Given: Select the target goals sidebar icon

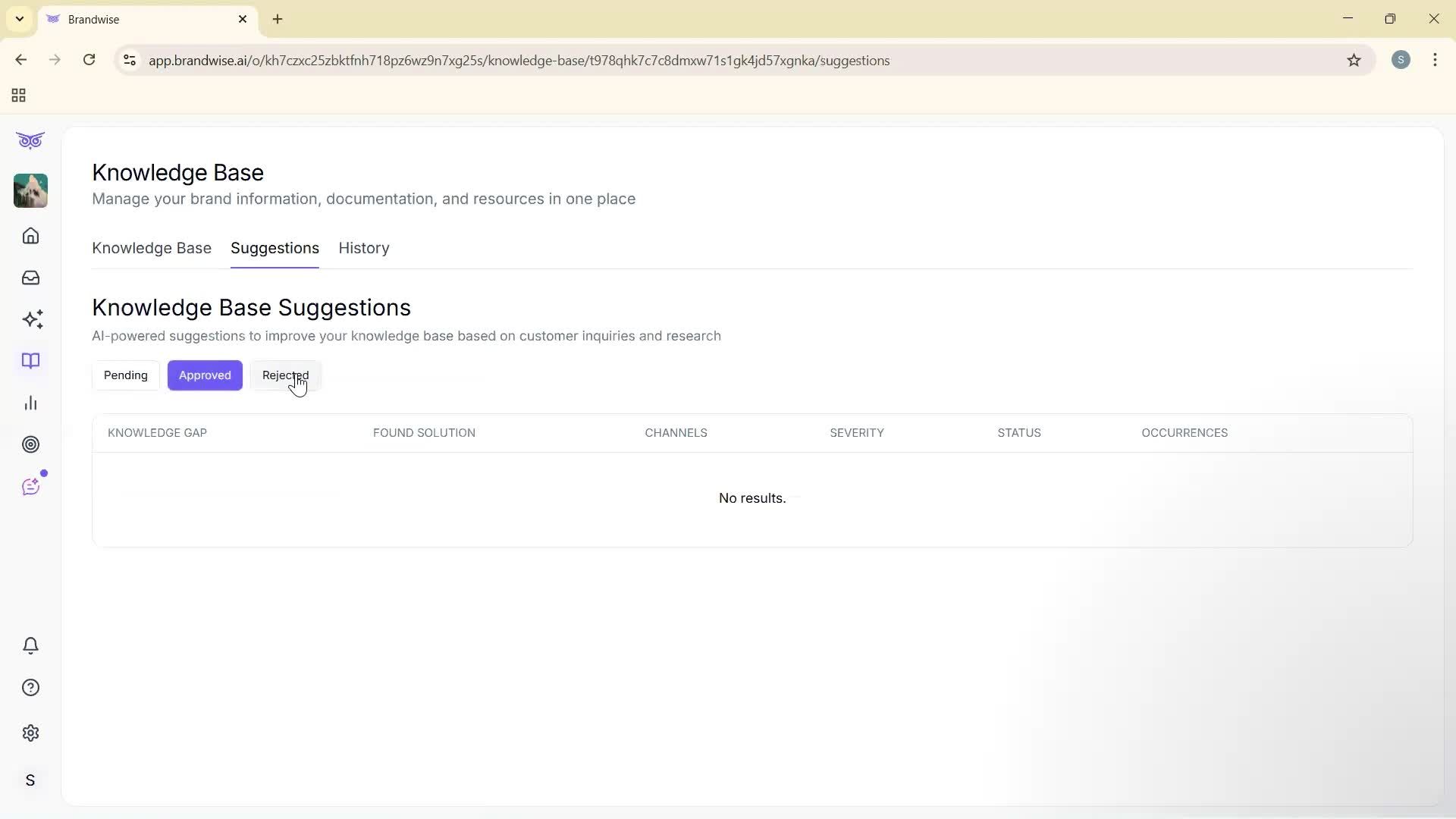Looking at the screenshot, I should coord(30,444).
